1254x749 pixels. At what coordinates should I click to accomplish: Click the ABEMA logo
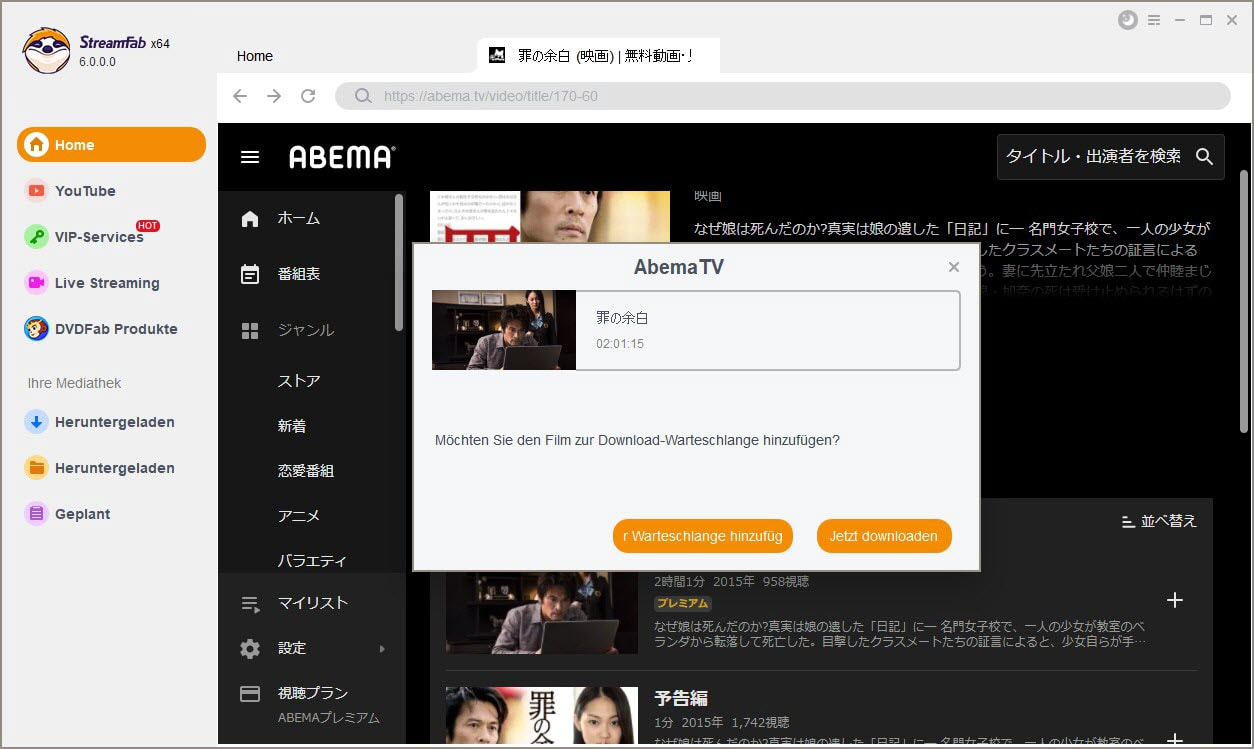(342, 157)
